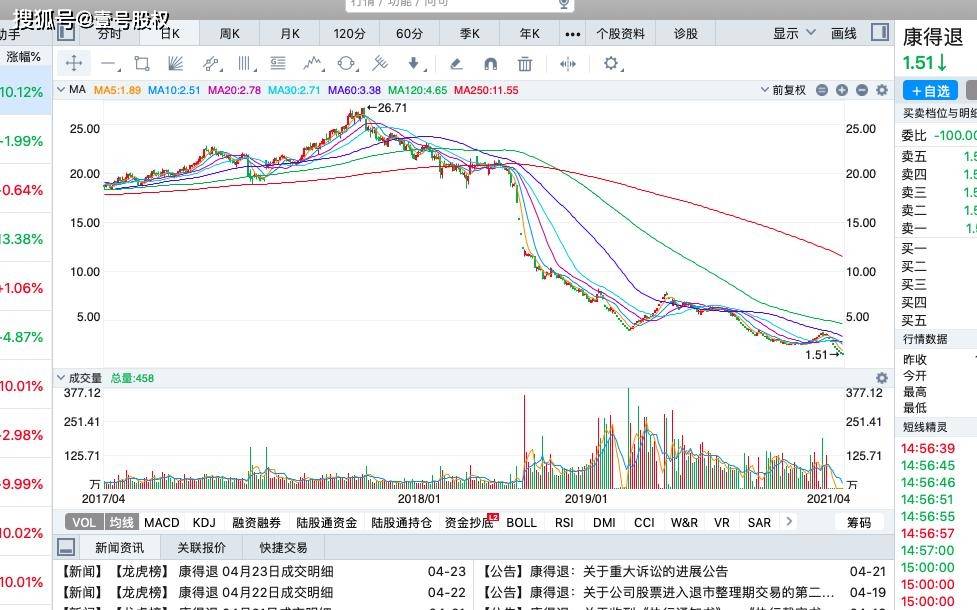
Task: Select the MACD indicator
Action: pyautogui.click(x=162, y=522)
